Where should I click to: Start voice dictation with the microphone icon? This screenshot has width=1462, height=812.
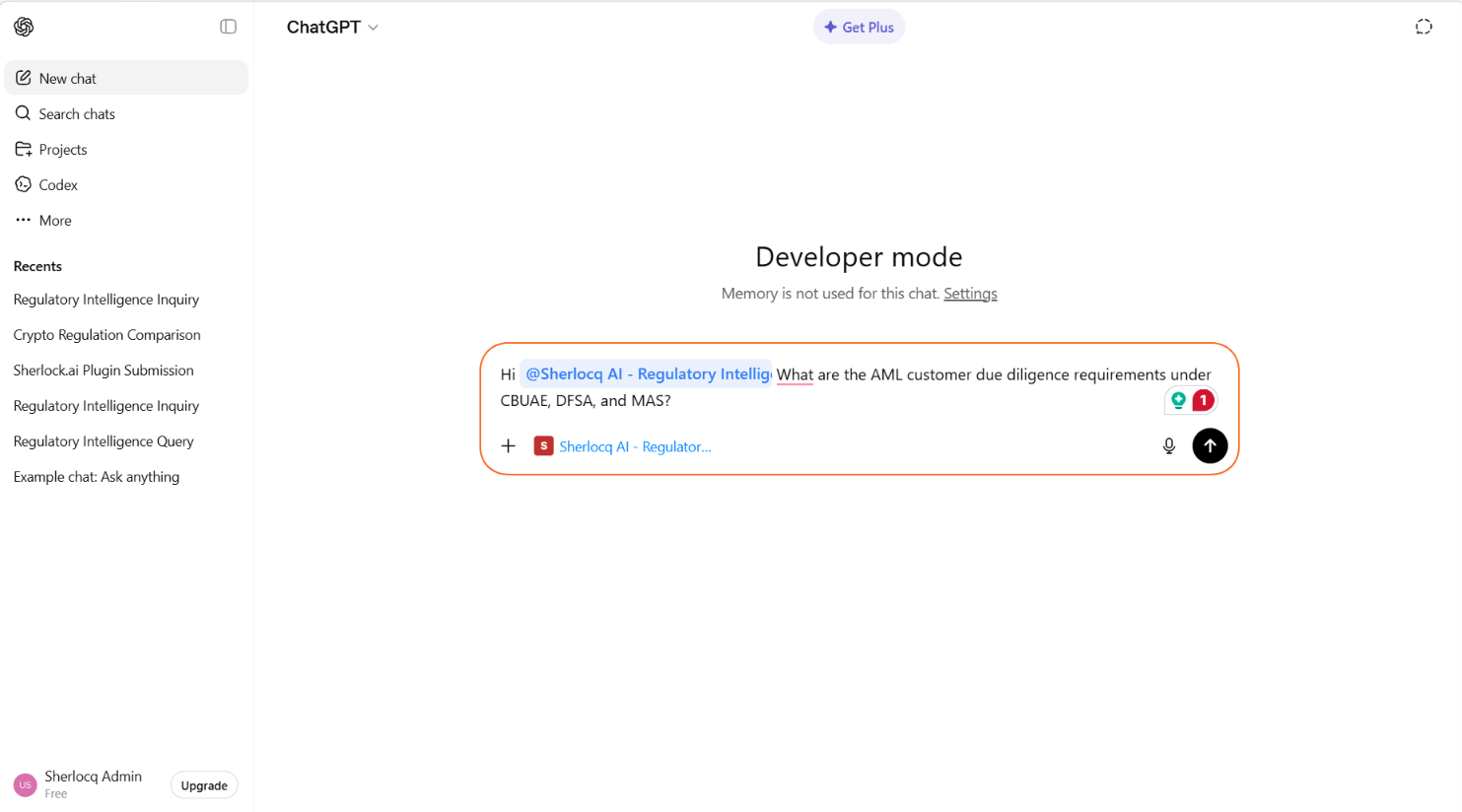(1169, 446)
